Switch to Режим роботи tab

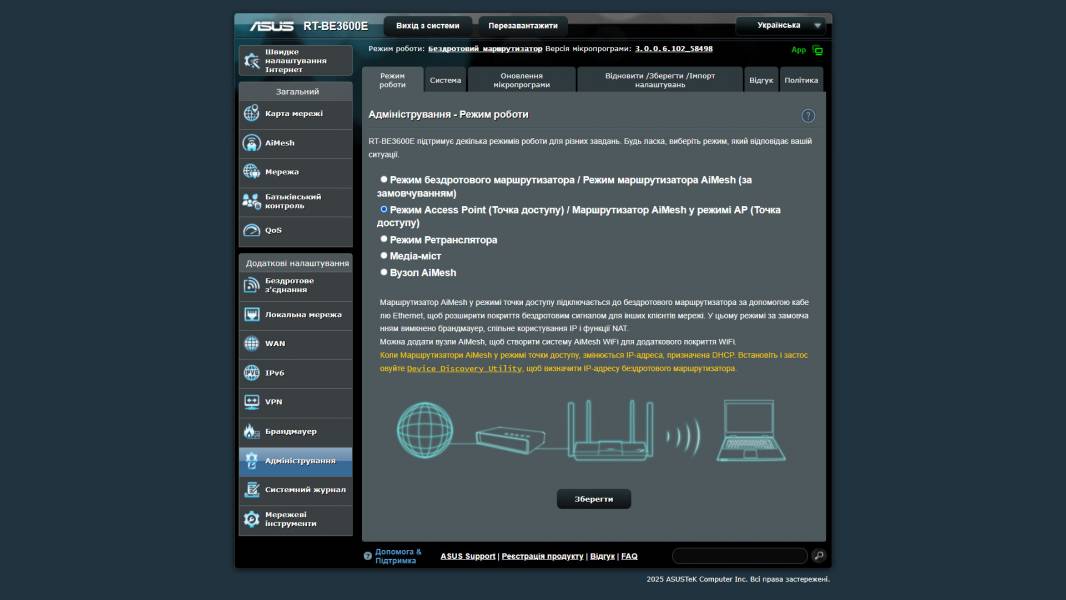tap(392, 80)
